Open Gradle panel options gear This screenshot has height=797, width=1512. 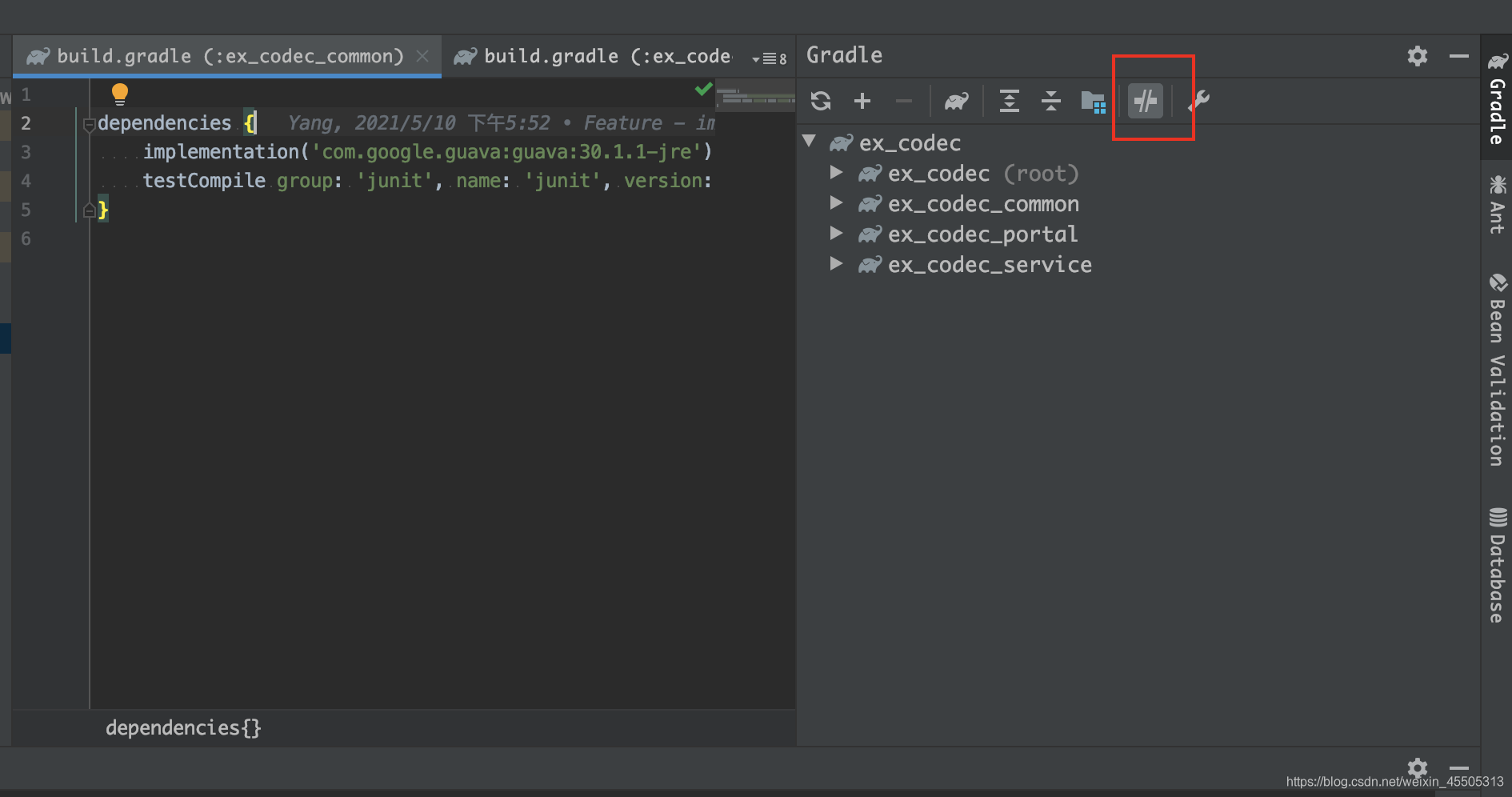point(1418,56)
